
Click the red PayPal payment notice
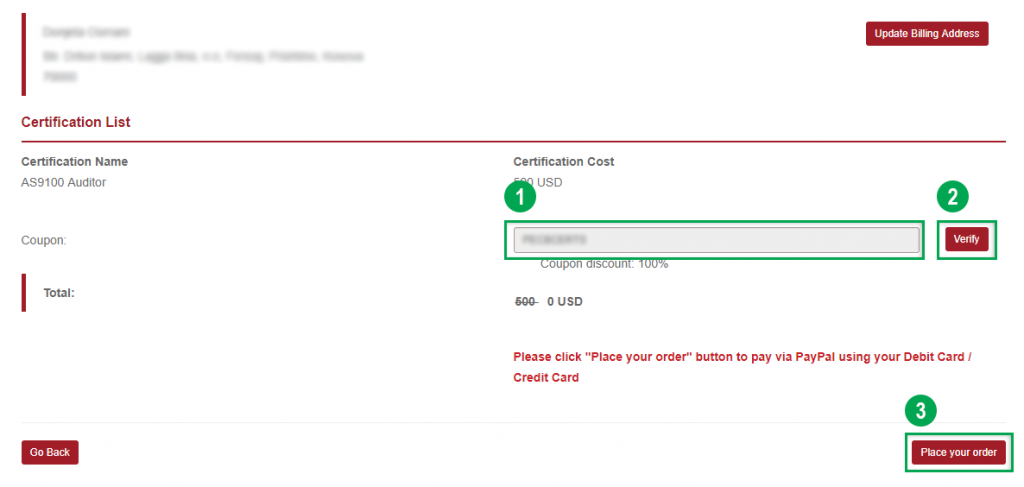click(742, 367)
